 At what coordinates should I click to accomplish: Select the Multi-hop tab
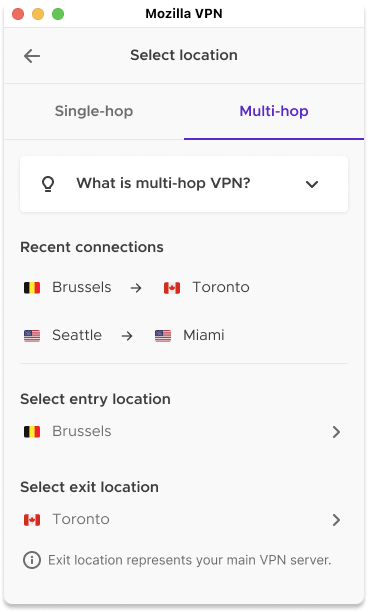coord(274,111)
